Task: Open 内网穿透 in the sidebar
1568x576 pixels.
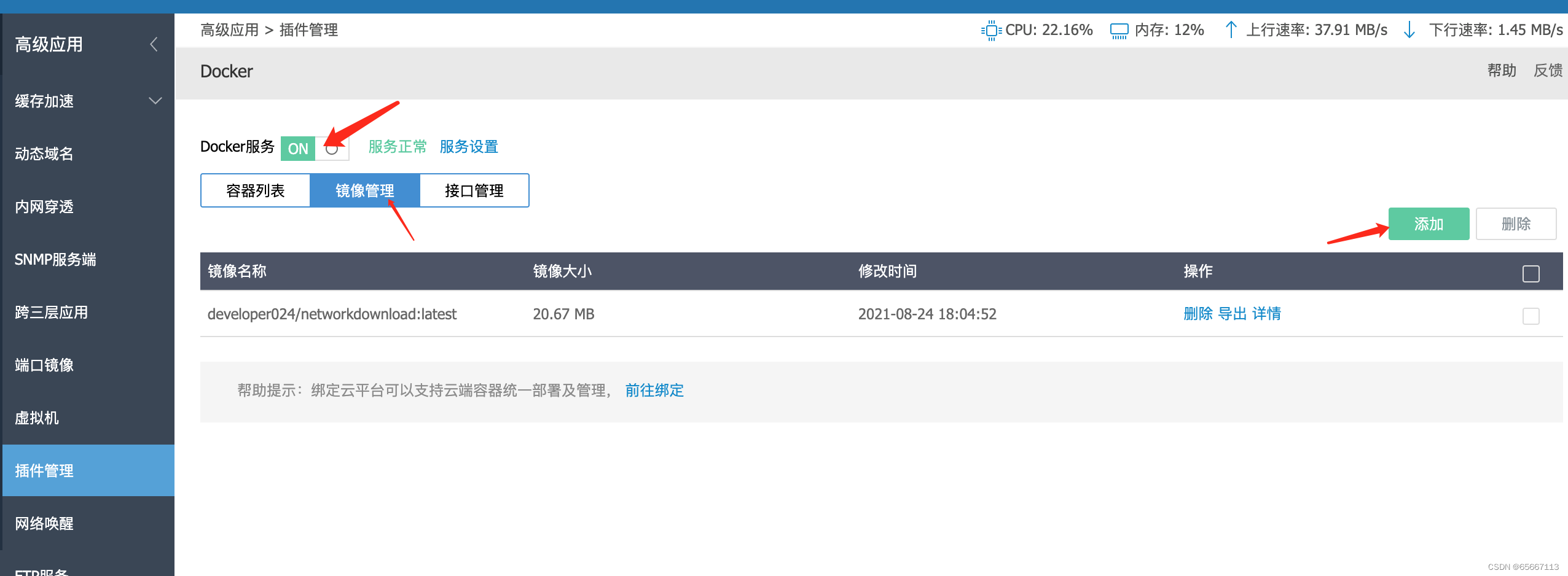Action: [44, 206]
